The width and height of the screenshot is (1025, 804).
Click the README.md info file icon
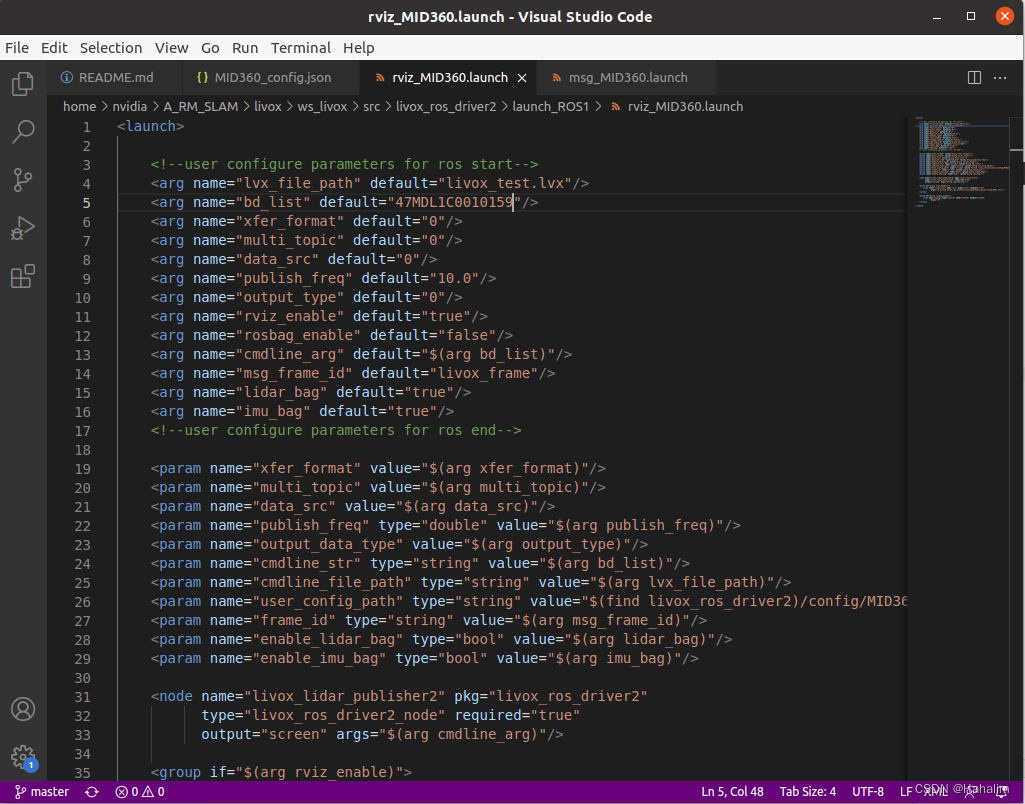pos(67,78)
